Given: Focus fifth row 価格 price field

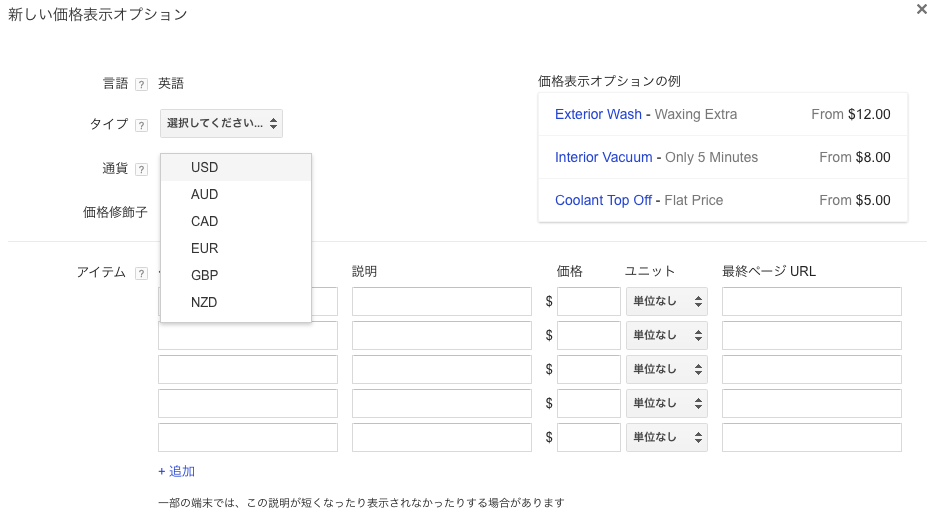Looking at the screenshot, I should 589,437.
